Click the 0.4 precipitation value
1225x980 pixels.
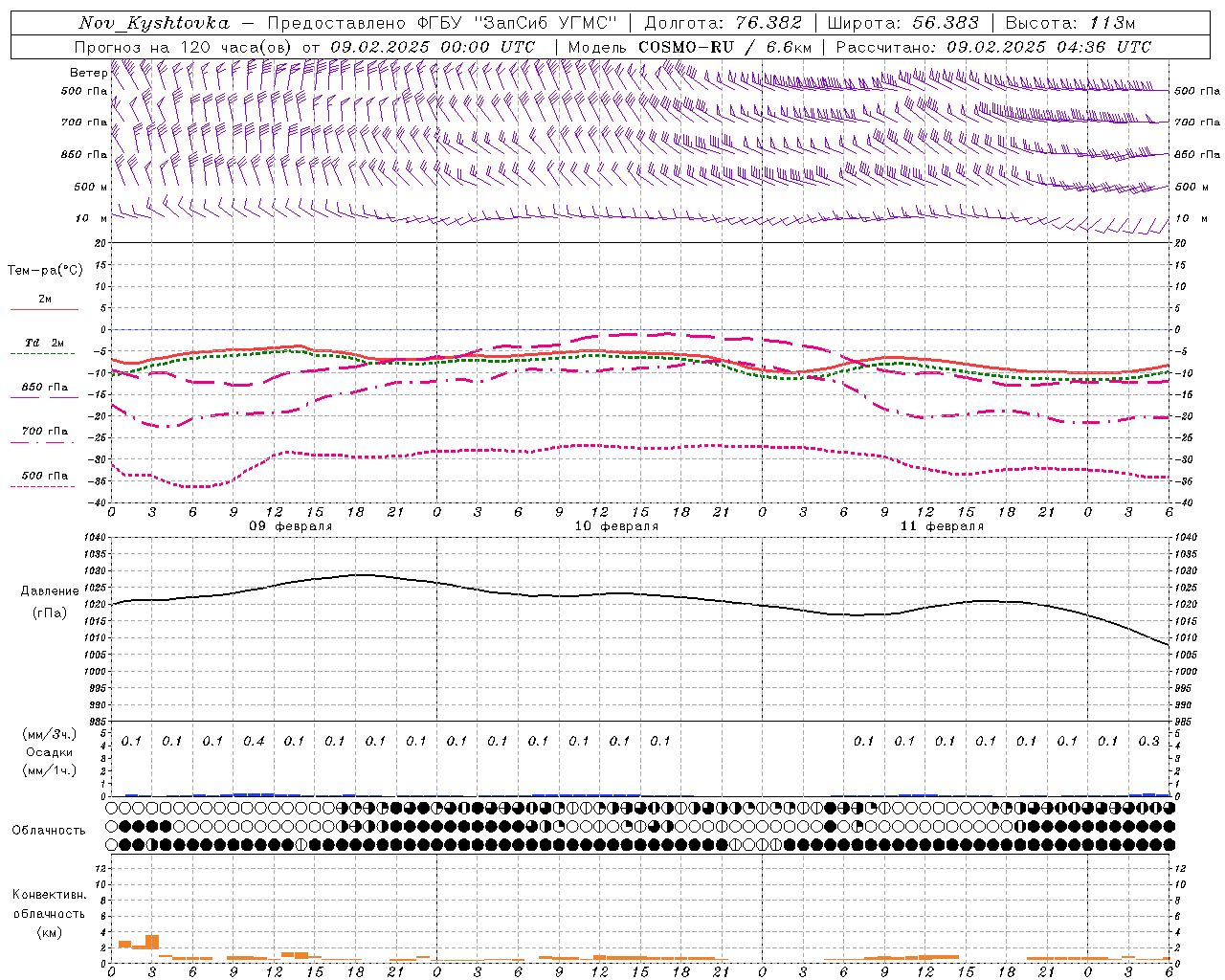click(254, 741)
